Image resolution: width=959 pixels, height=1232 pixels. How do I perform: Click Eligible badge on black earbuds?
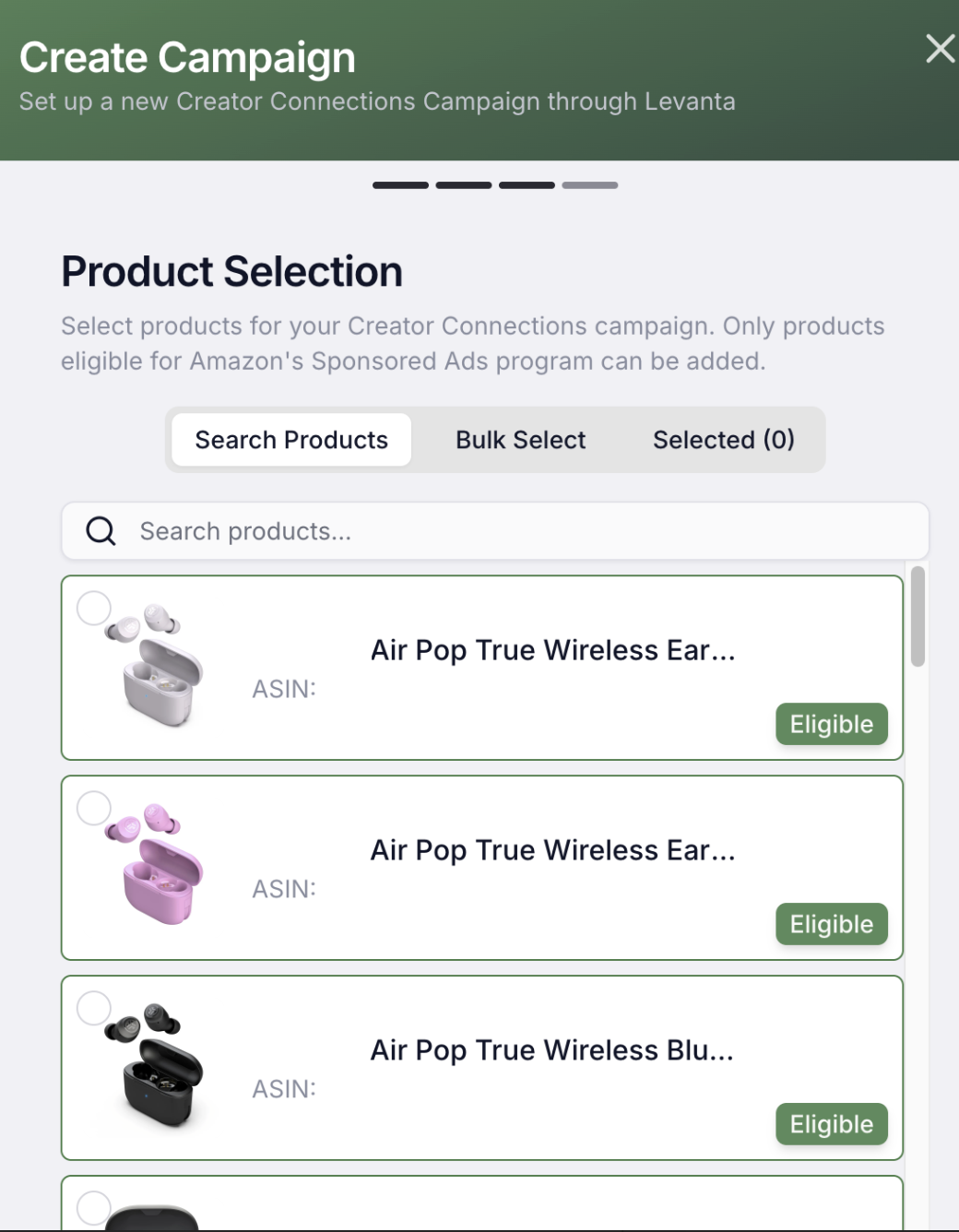pos(831,1124)
